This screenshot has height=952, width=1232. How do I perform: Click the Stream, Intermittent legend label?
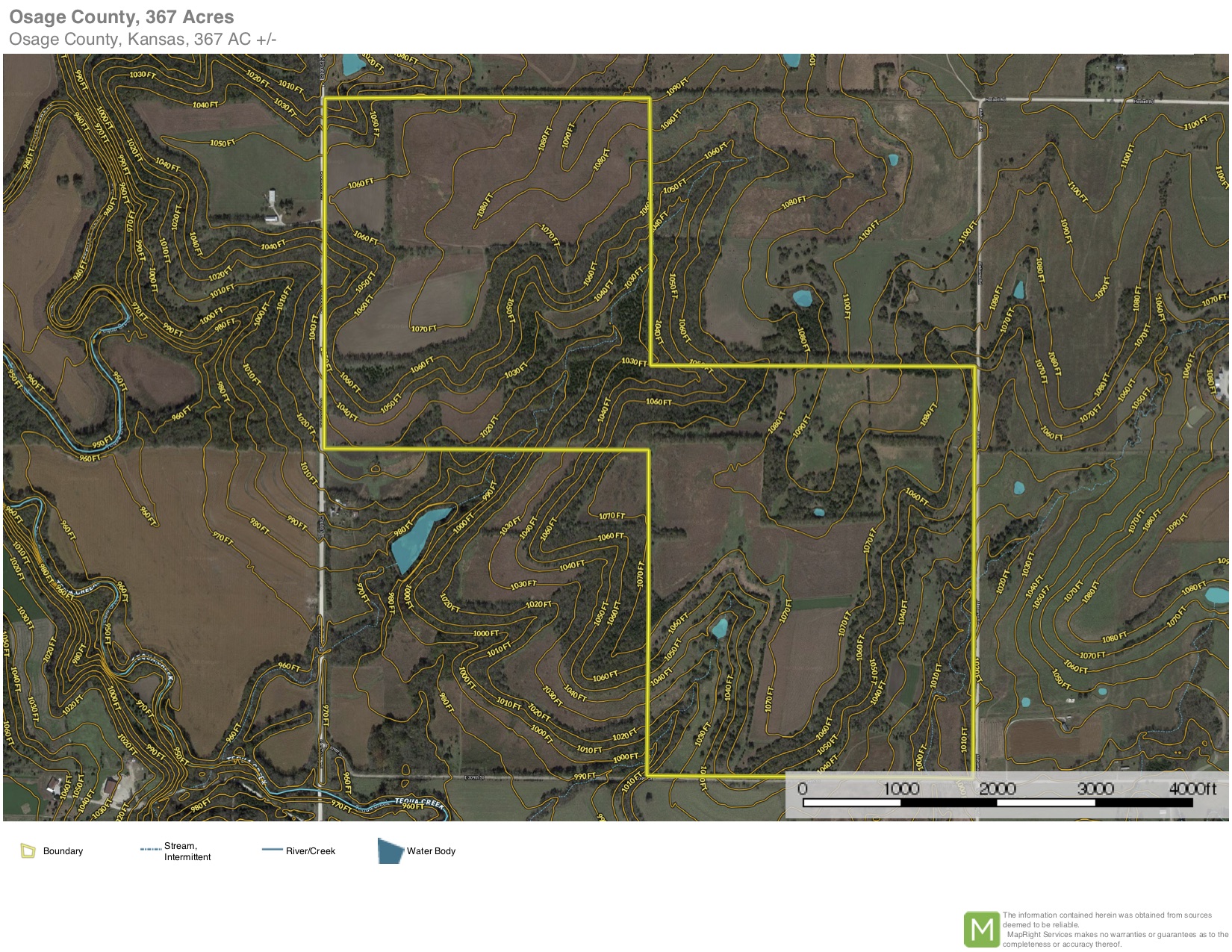pos(187,851)
